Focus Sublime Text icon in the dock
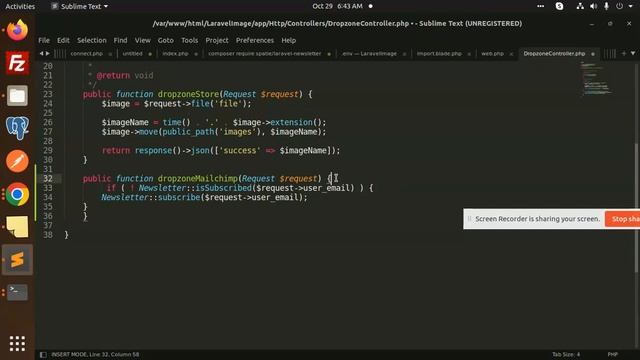640x360 pixels. point(17,260)
